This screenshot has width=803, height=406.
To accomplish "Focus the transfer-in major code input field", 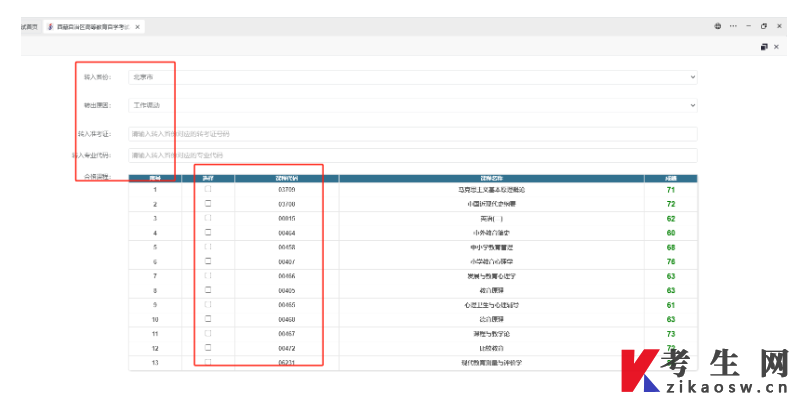I will [x=412, y=155].
